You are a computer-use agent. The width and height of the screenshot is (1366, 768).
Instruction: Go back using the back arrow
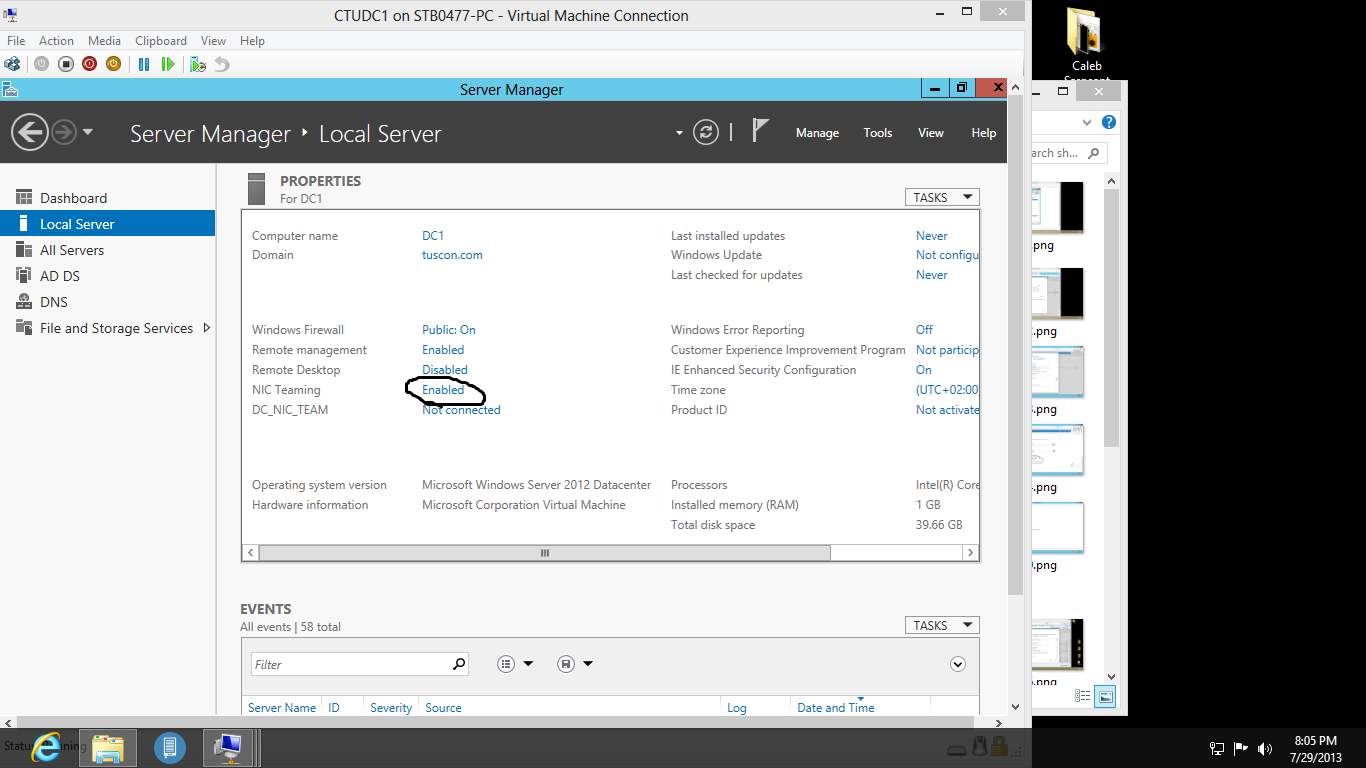[30, 132]
